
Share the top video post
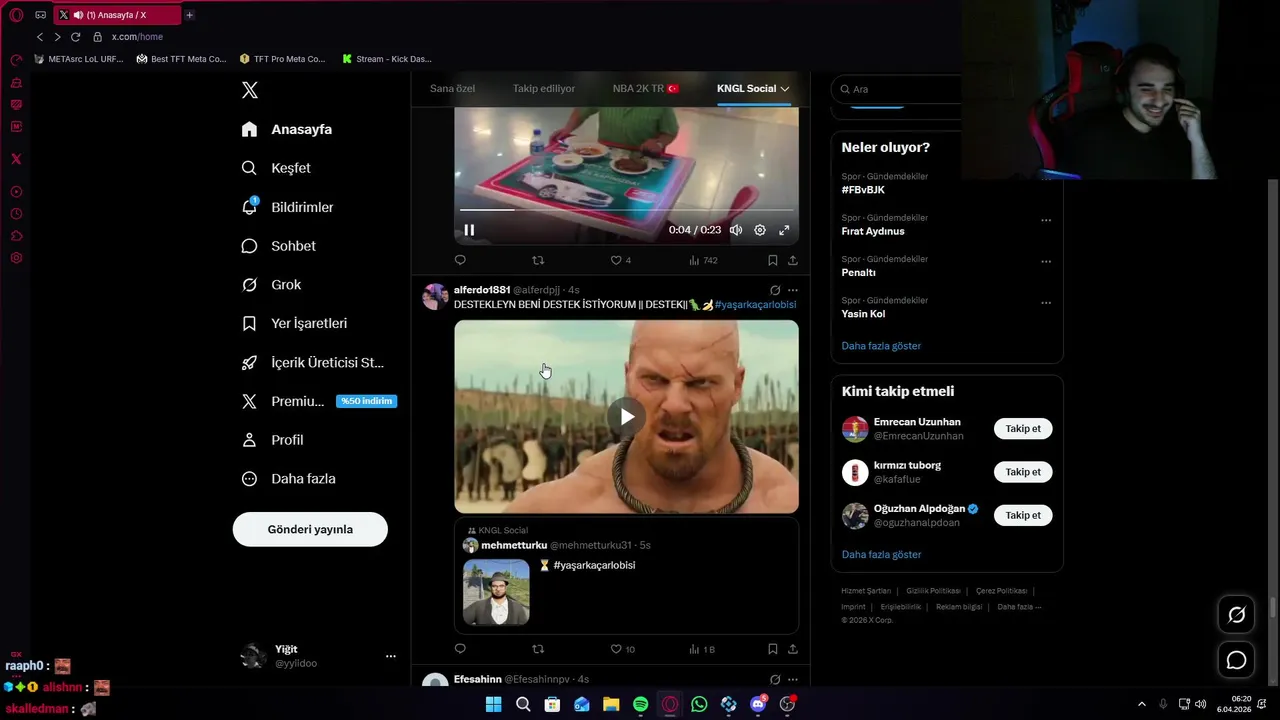[793, 260]
